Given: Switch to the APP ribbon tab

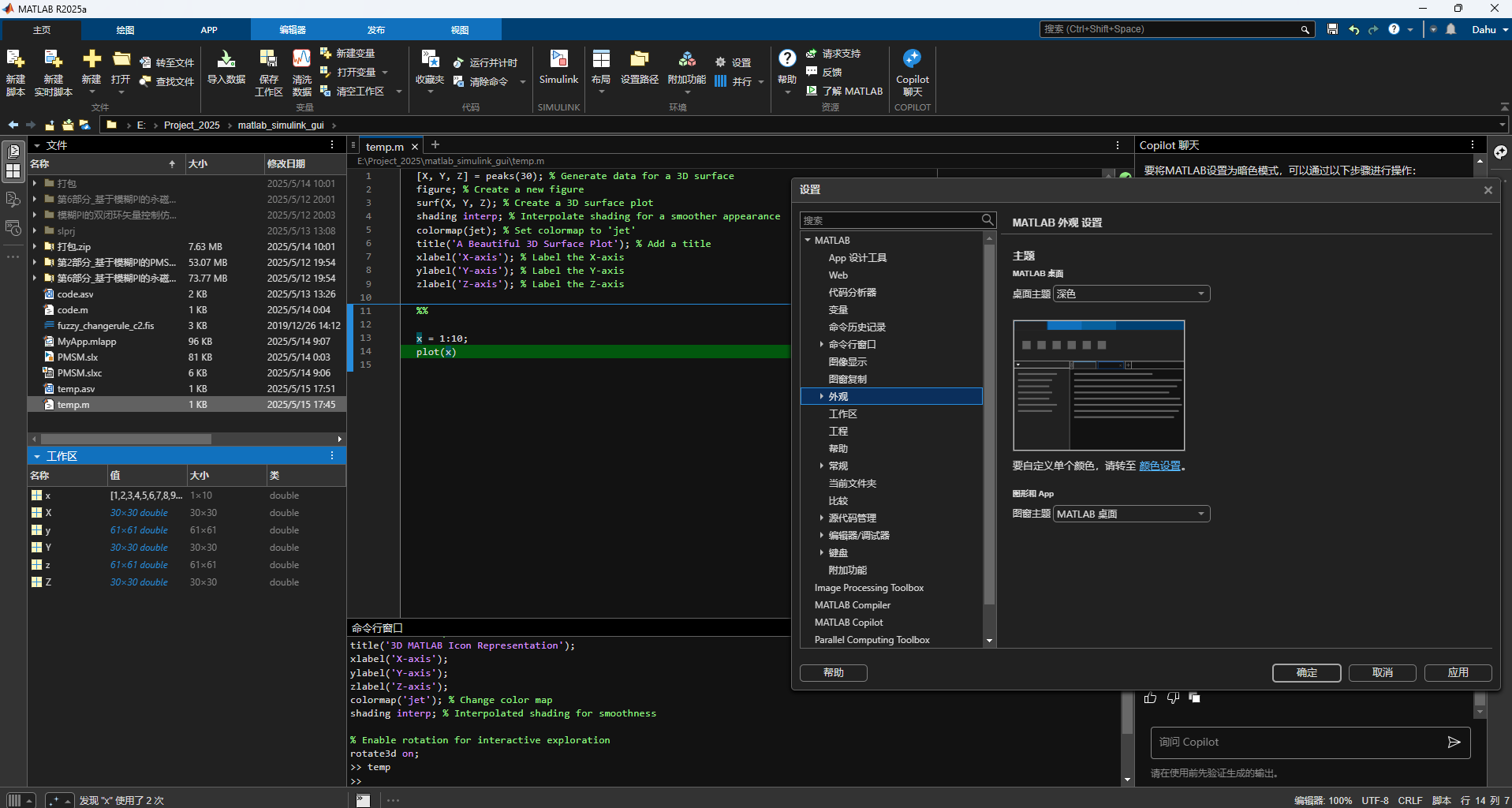Looking at the screenshot, I should (208, 30).
